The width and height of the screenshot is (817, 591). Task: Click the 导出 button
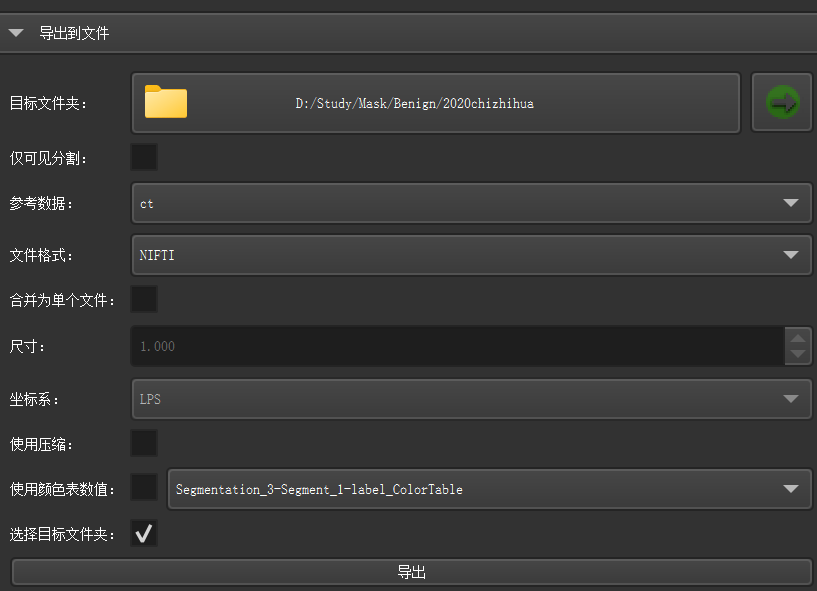tap(411, 572)
